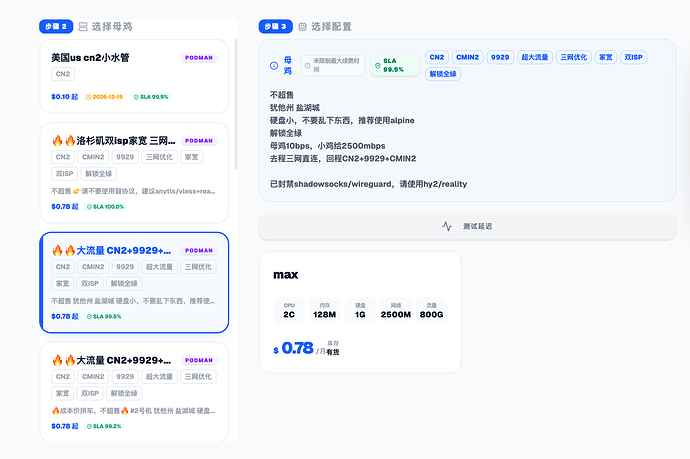Click the 硬盘小 alpine recommendation line
Screen dimensions: 690x459
coord(342,121)
